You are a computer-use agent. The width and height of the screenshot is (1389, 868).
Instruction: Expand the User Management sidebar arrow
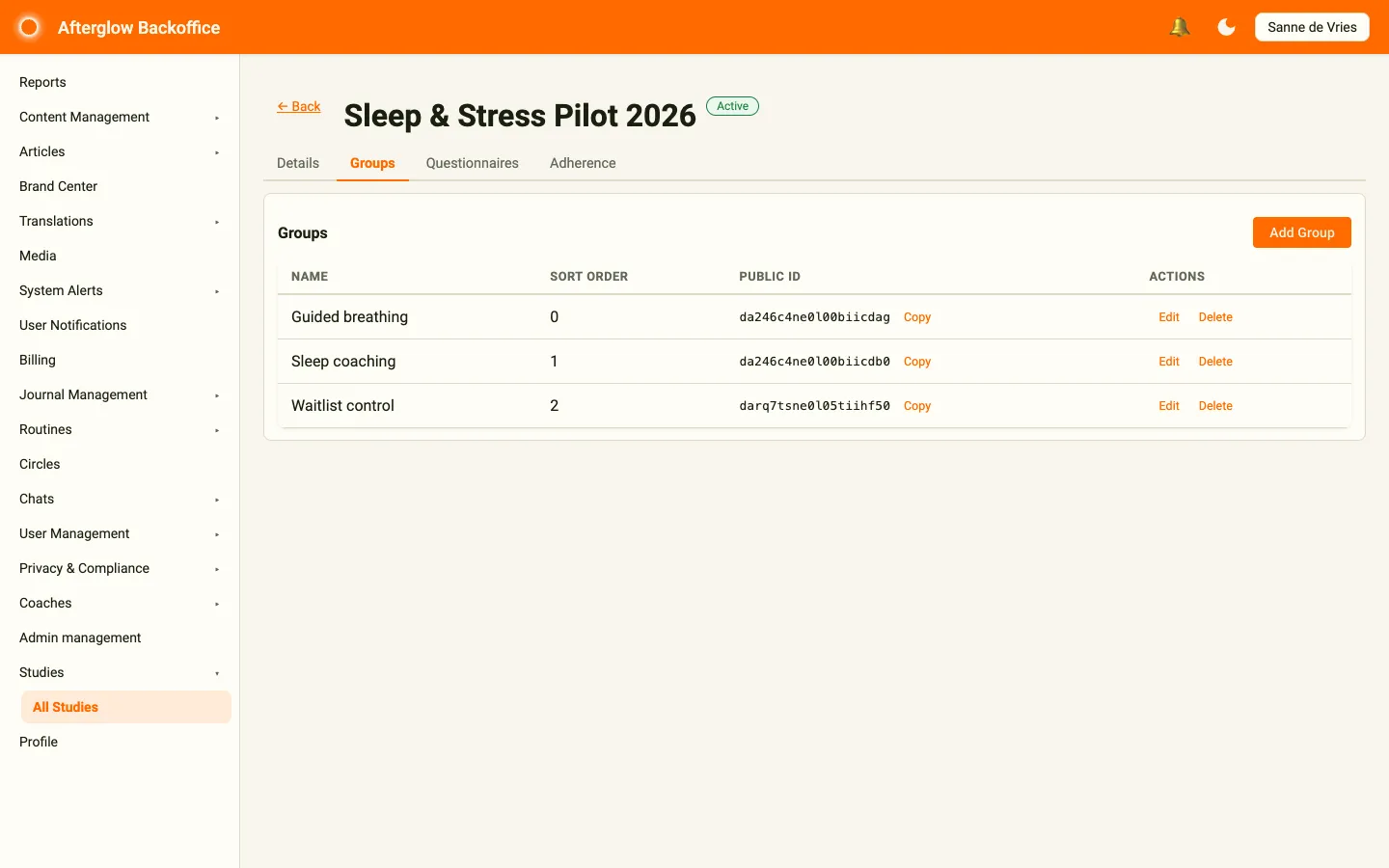[217, 534]
